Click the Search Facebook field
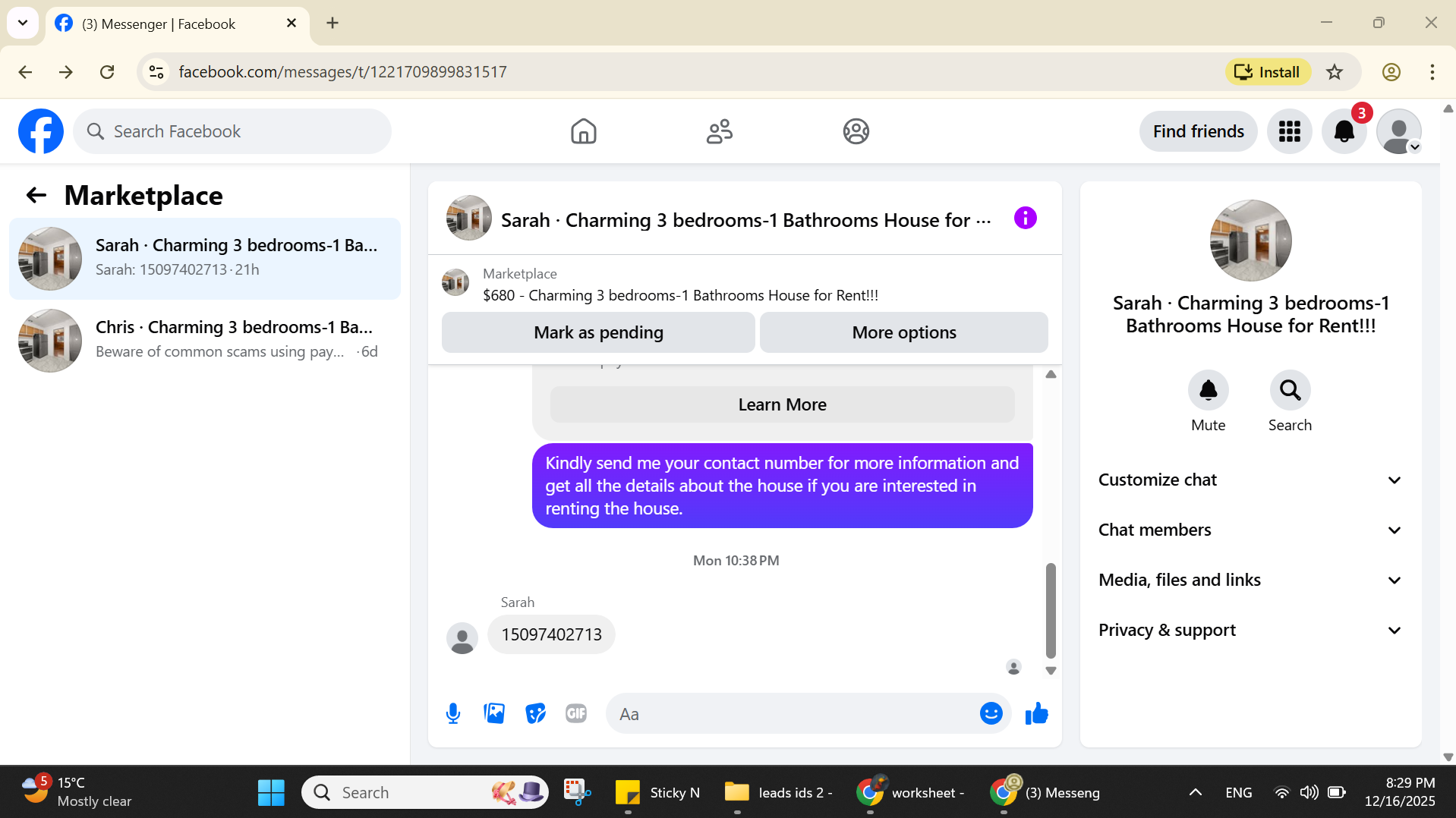 click(x=232, y=131)
